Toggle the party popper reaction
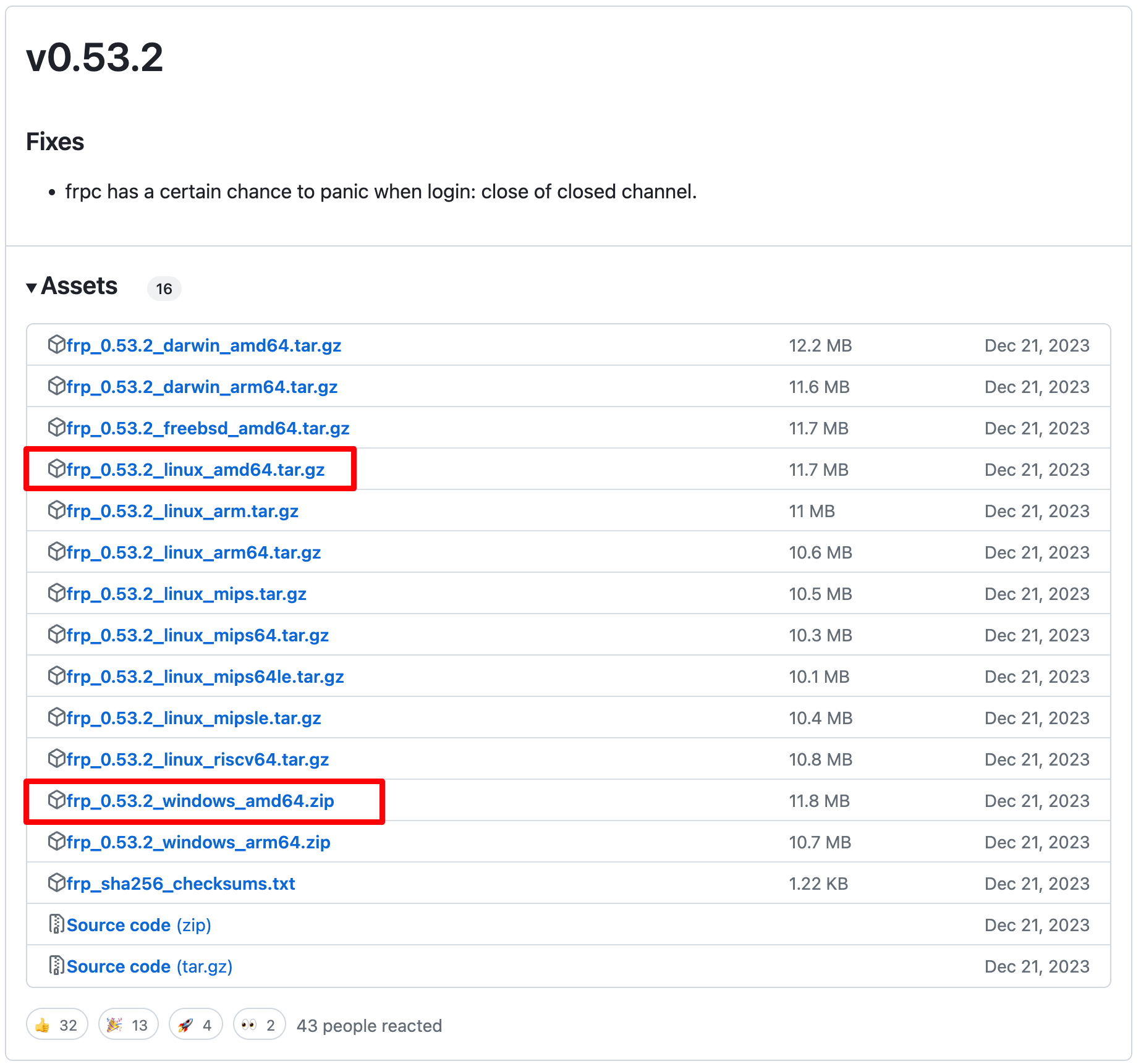1141x1064 pixels. click(128, 1025)
